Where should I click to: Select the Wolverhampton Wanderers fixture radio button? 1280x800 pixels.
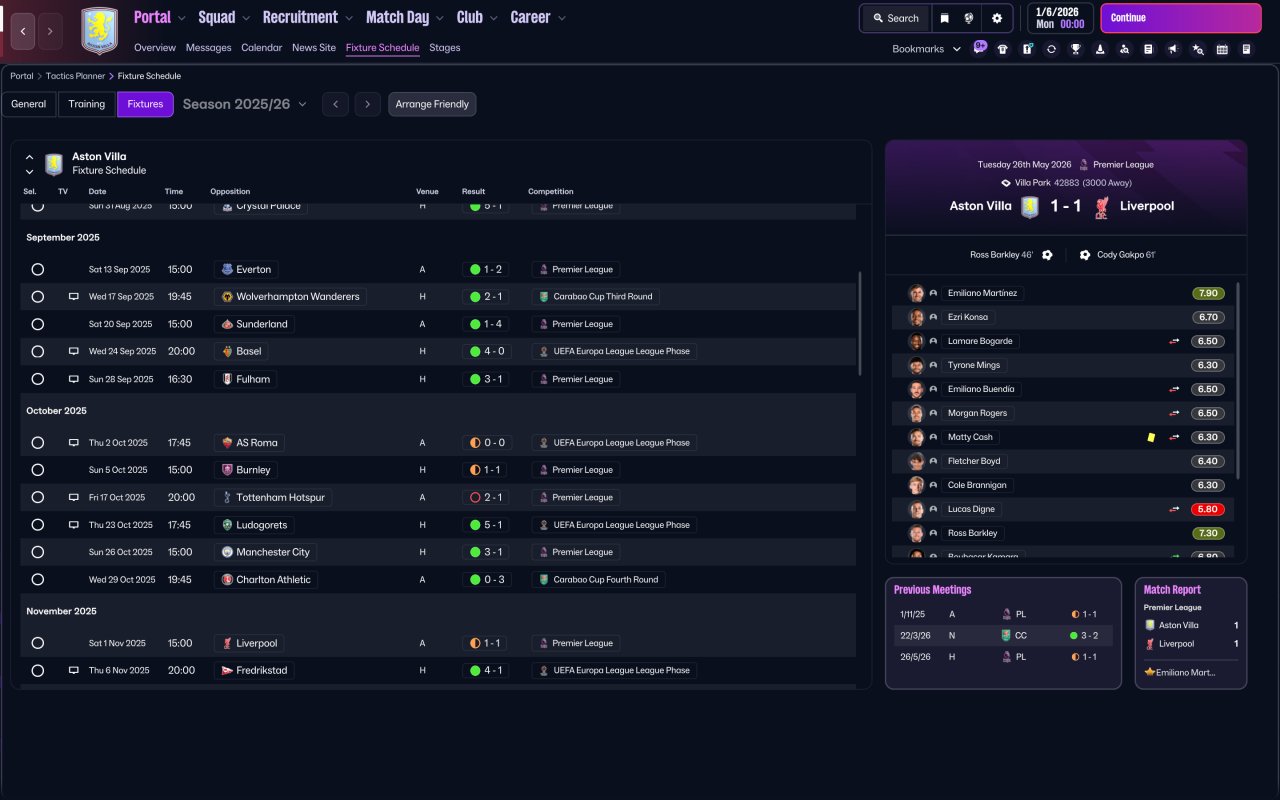[37, 297]
